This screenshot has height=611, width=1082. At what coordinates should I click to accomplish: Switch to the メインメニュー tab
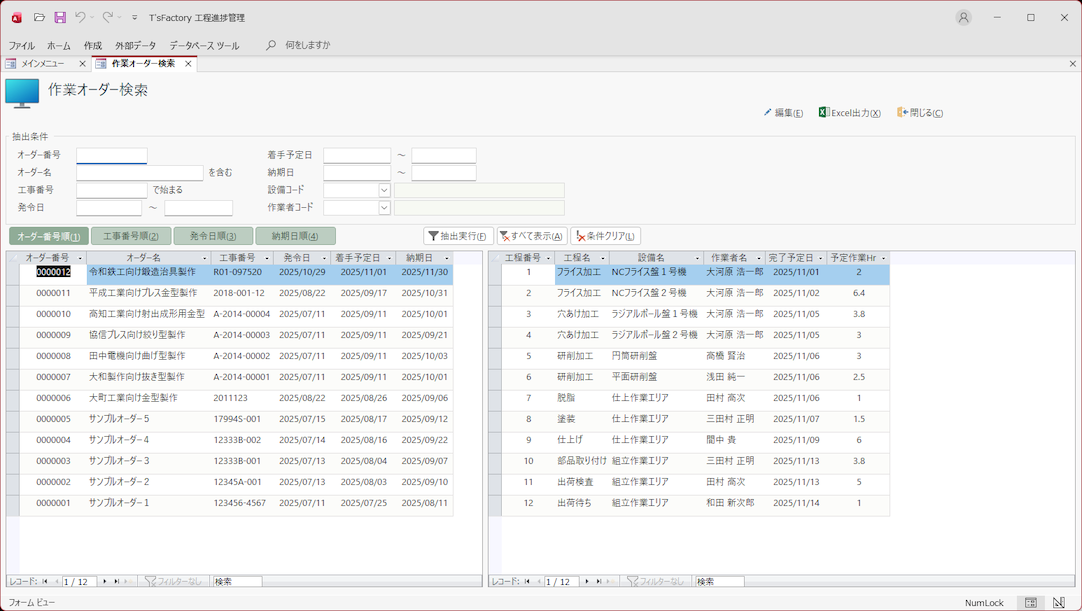pyautogui.click(x=43, y=63)
